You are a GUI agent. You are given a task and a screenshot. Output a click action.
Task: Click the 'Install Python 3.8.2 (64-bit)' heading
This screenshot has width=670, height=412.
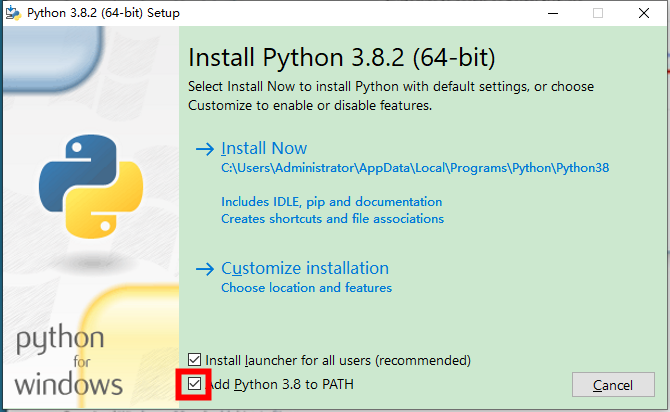coord(341,58)
